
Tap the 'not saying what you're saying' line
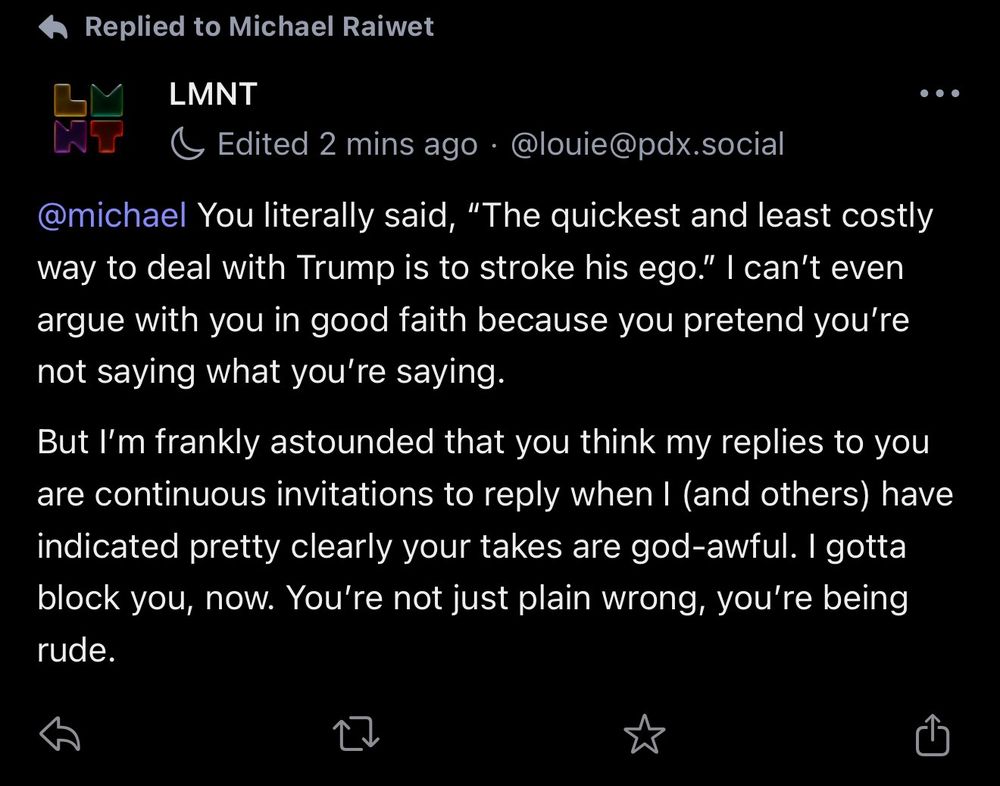(270, 371)
